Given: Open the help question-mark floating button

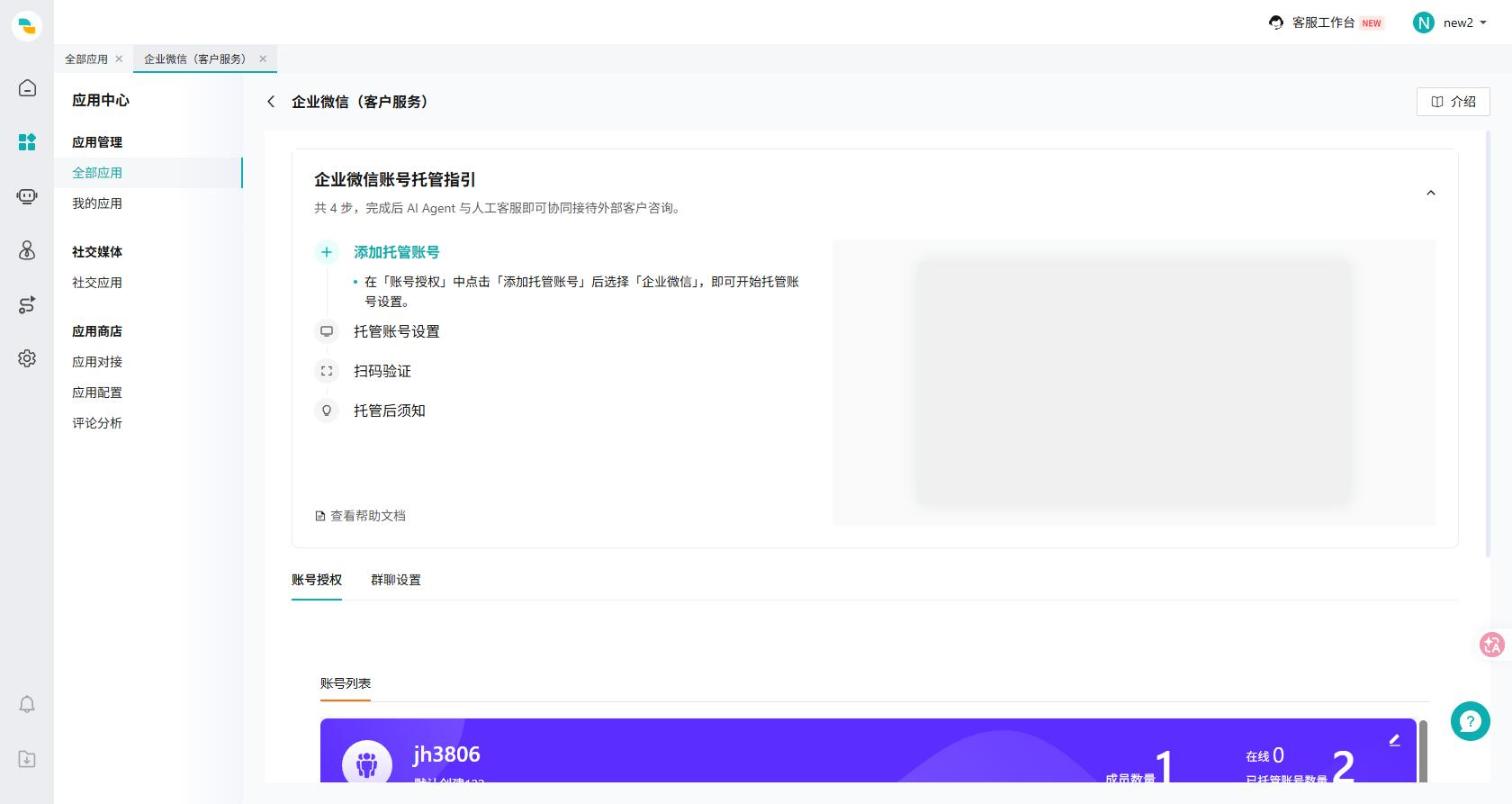Looking at the screenshot, I should 1470,721.
